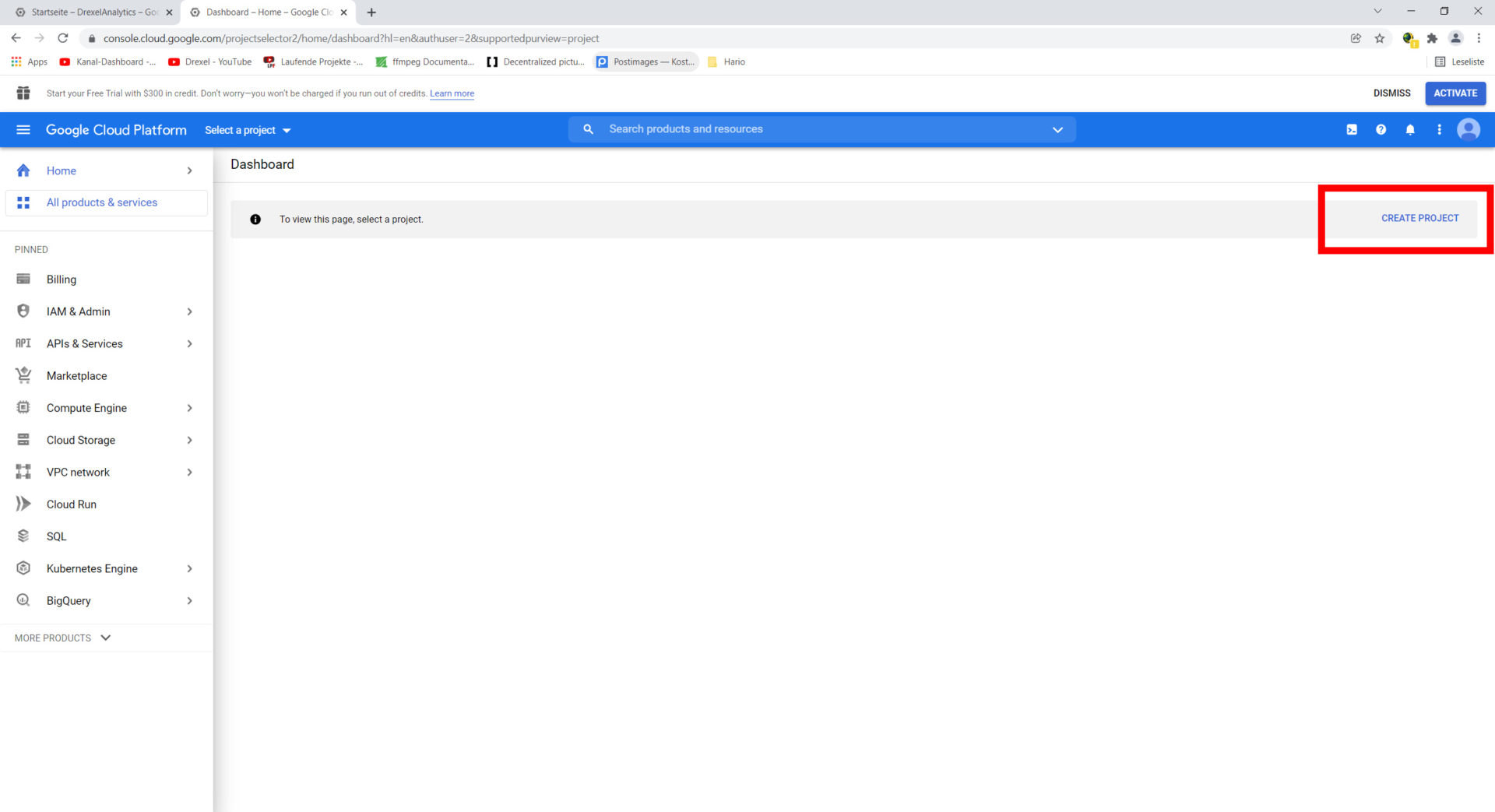Close the Dashboard Google Cloud tab
The width and height of the screenshot is (1495, 812).
click(x=343, y=12)
